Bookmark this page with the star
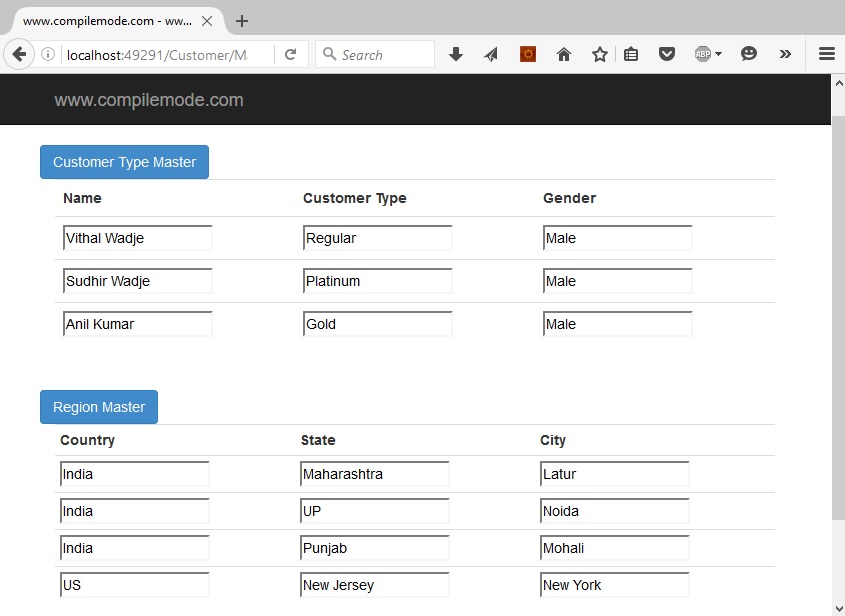The height and width of the screenshot is (616, 845). [599, 55]
